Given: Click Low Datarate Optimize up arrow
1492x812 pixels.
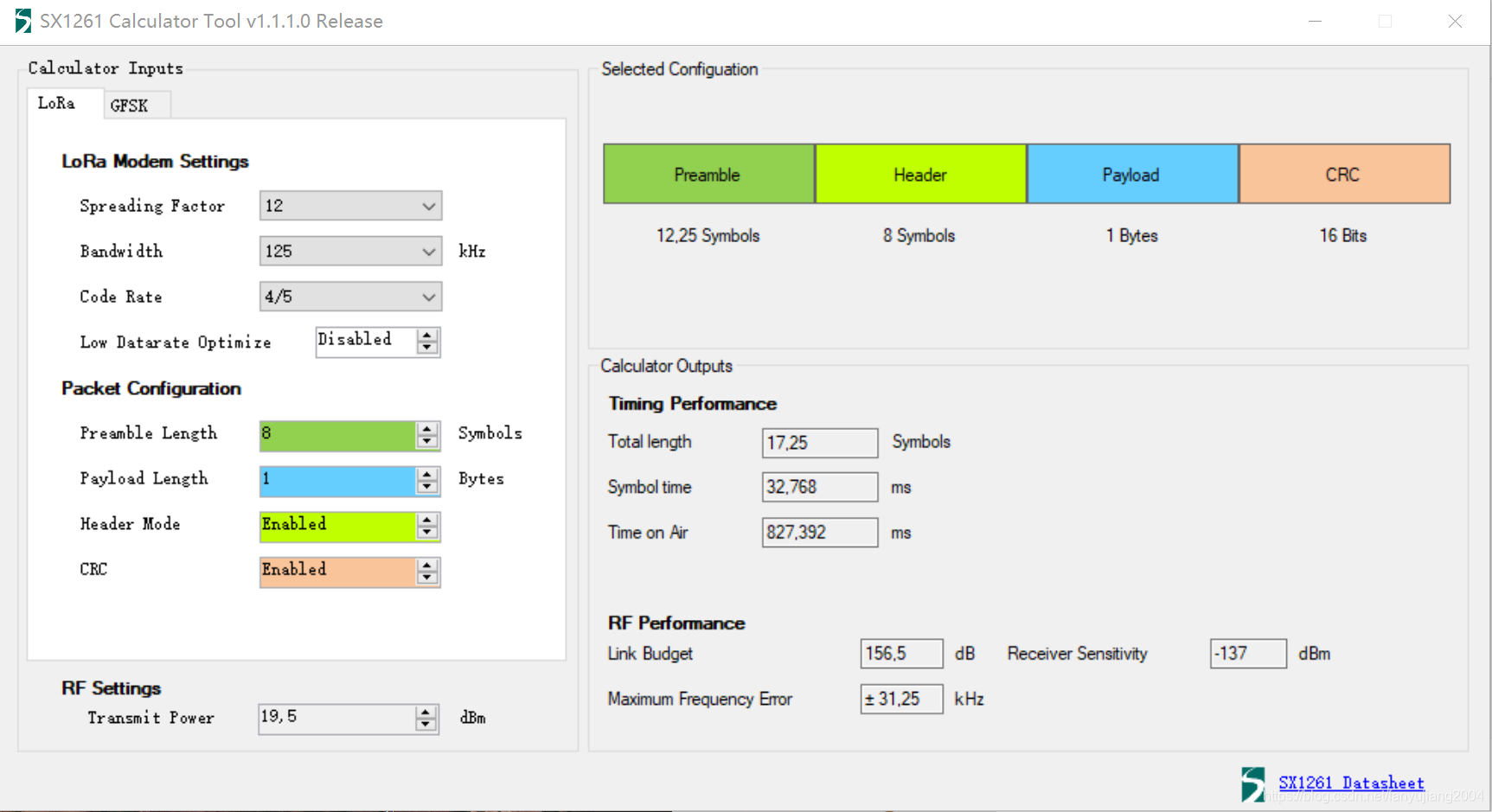Looking at the screenshot, I should click(427, 336).
